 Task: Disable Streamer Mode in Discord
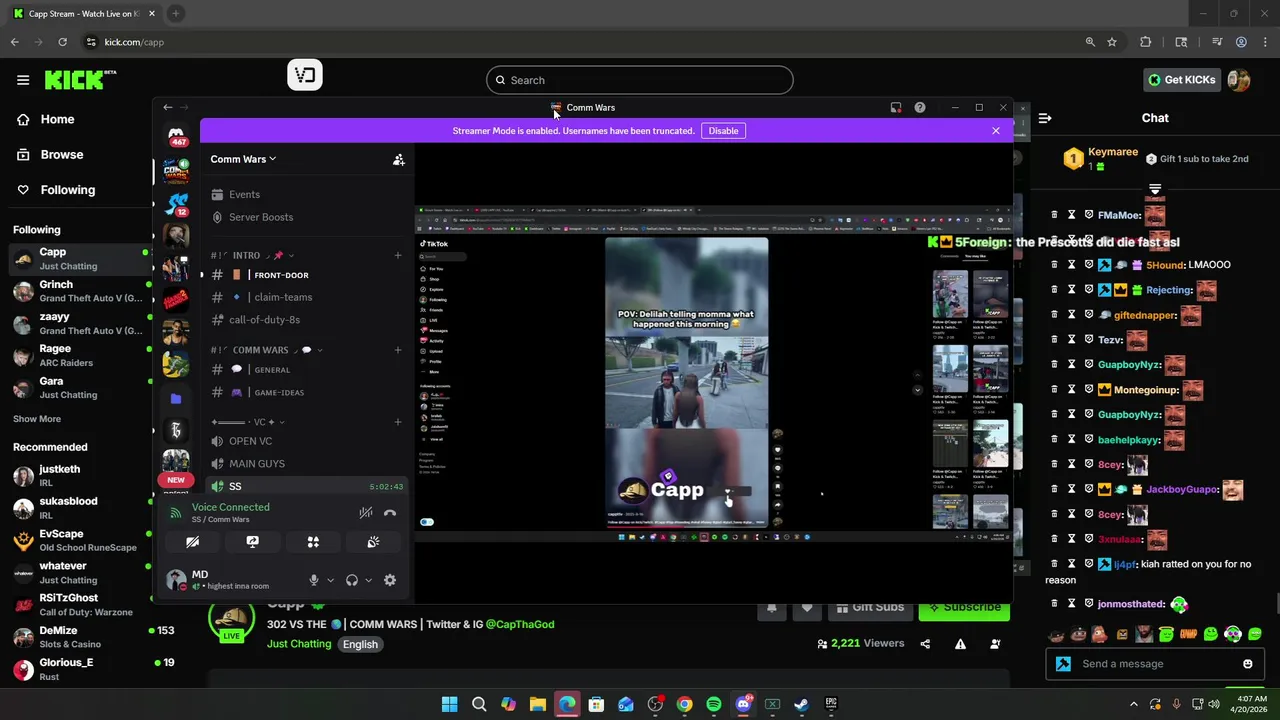point(723,131)
